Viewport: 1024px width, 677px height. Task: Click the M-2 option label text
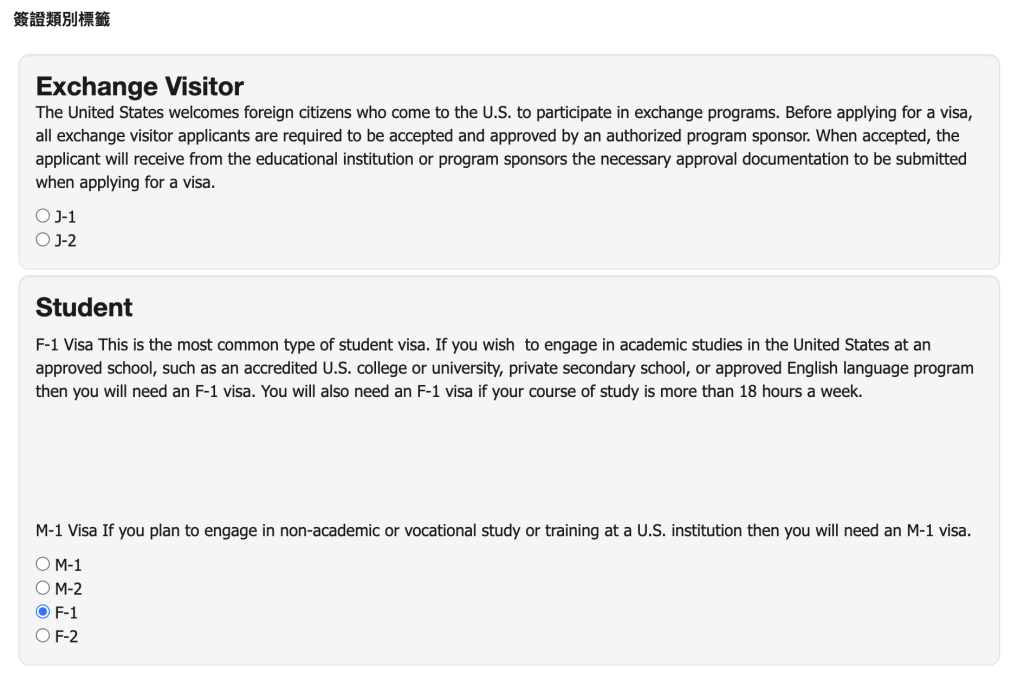(x=69, y=589)
